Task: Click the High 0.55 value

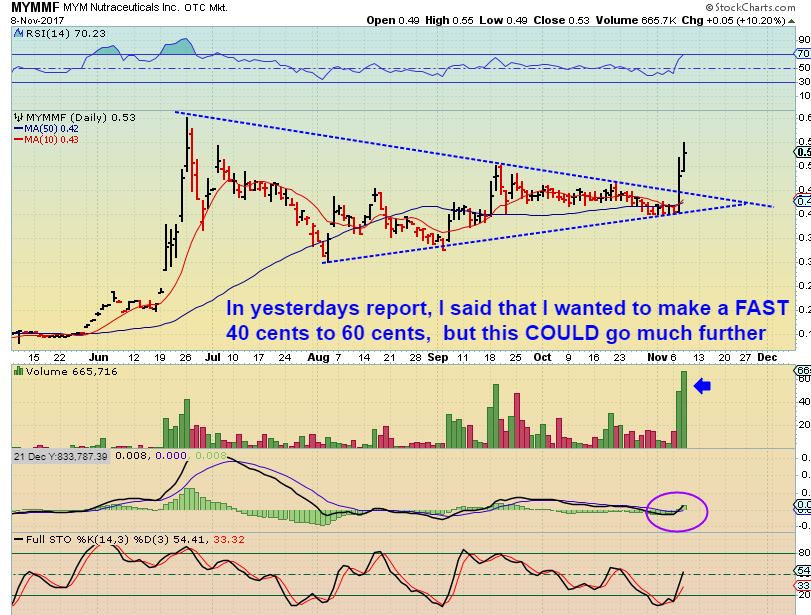Action: click(x=449, y=21)
